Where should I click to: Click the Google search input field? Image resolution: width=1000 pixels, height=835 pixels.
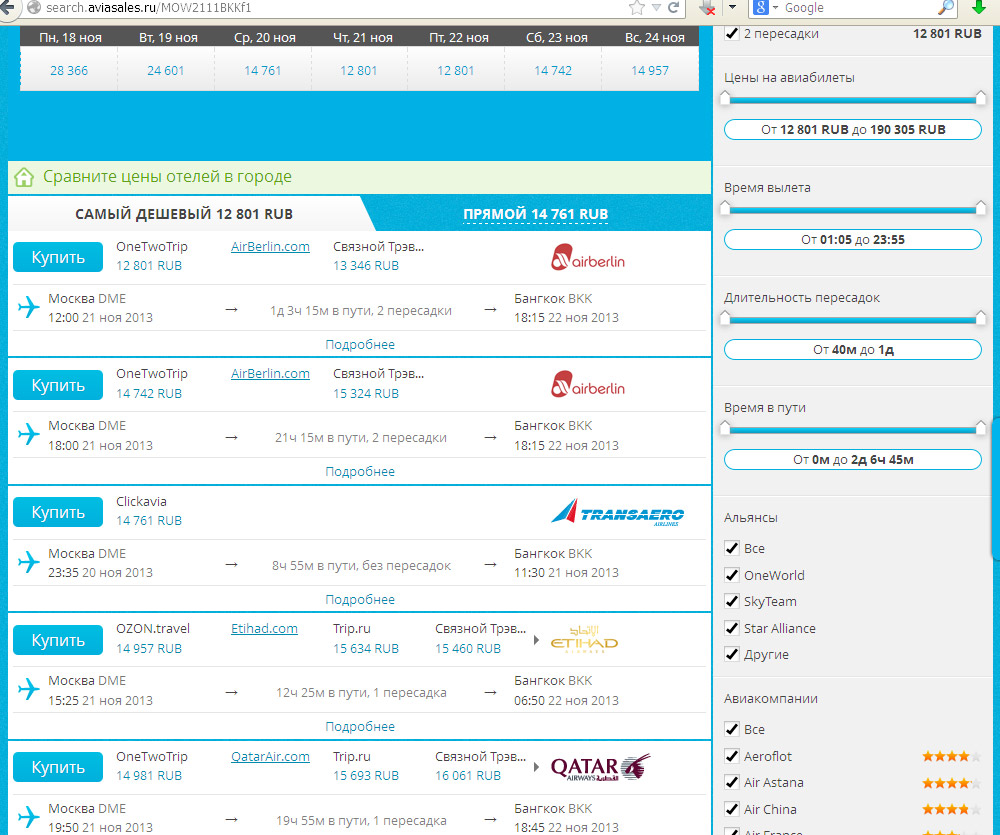tap(859, 8)
